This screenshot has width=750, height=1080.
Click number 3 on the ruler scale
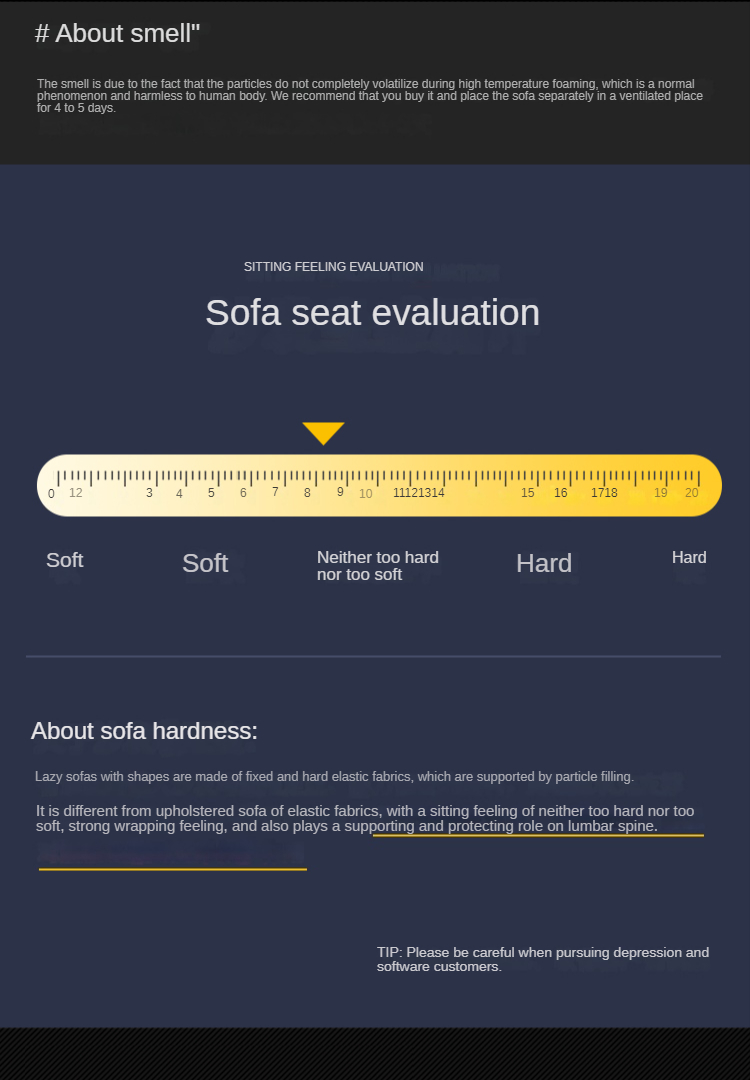point(149,493)
